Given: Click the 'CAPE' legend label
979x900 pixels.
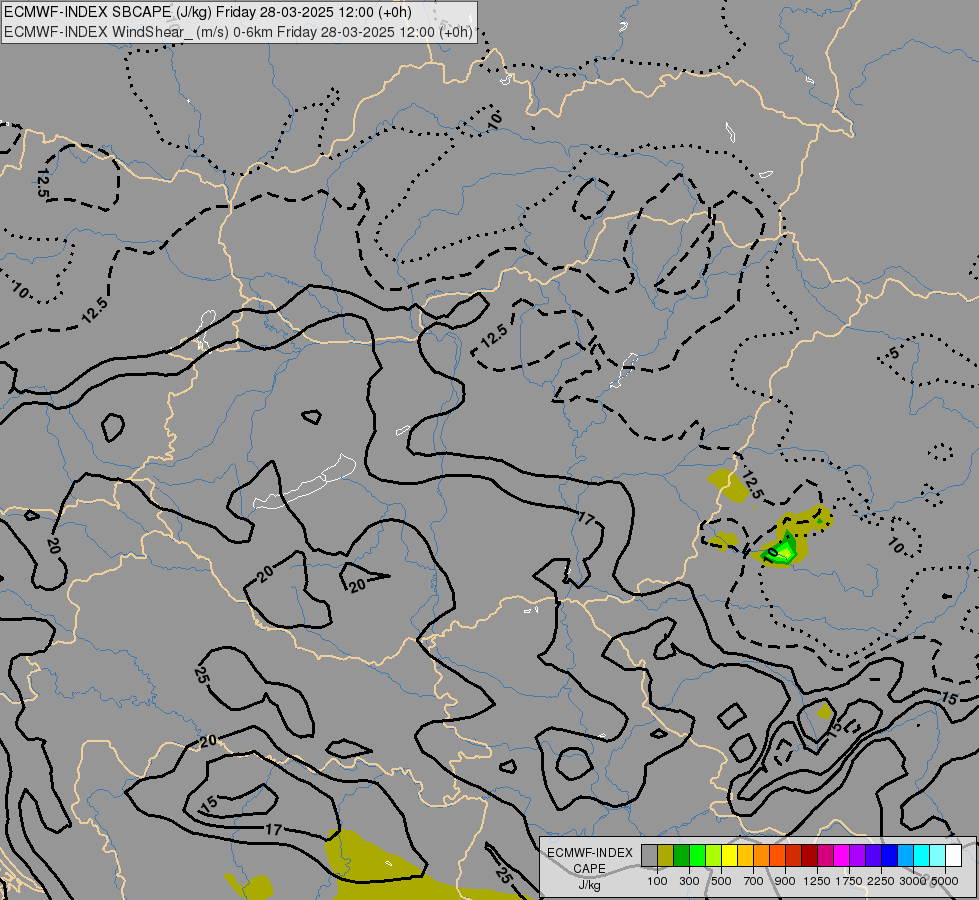Looking at the screenshot, I should point(590,868).
